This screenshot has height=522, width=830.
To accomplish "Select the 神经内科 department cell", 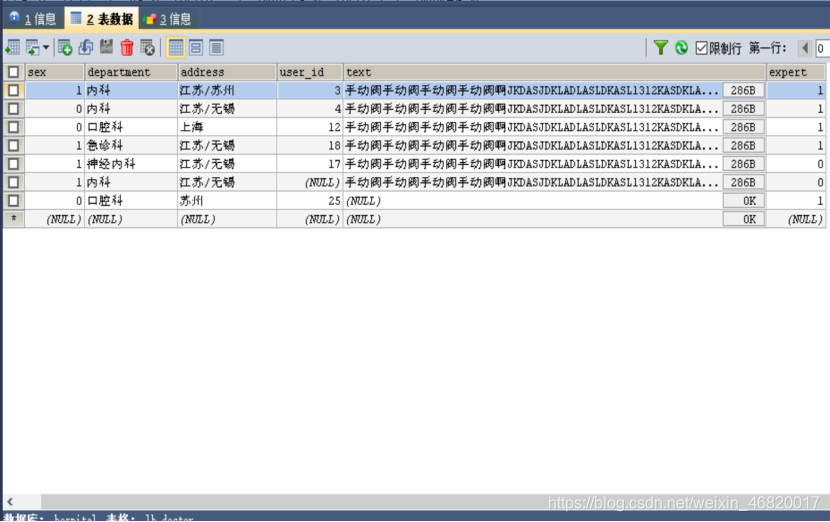I will [131, 164].
